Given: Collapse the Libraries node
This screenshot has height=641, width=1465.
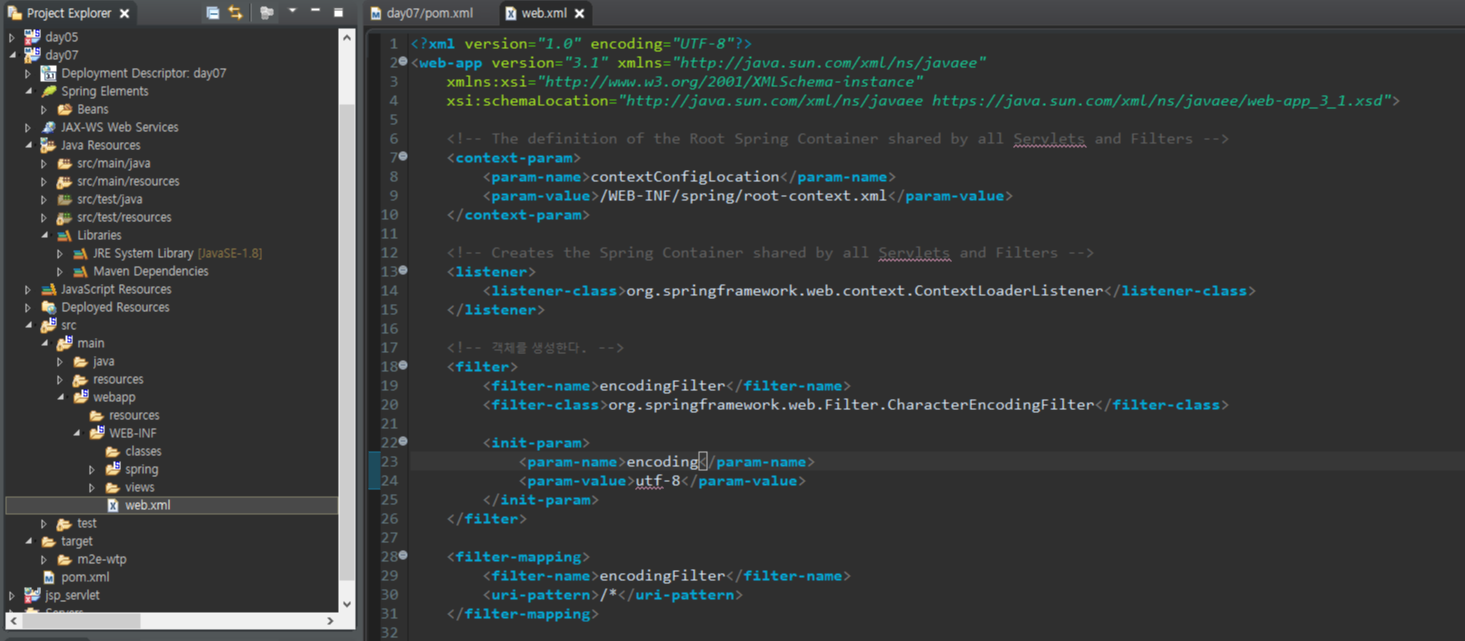Looking at the screenshot, I should pyautogui.click(x=44, y=235).
